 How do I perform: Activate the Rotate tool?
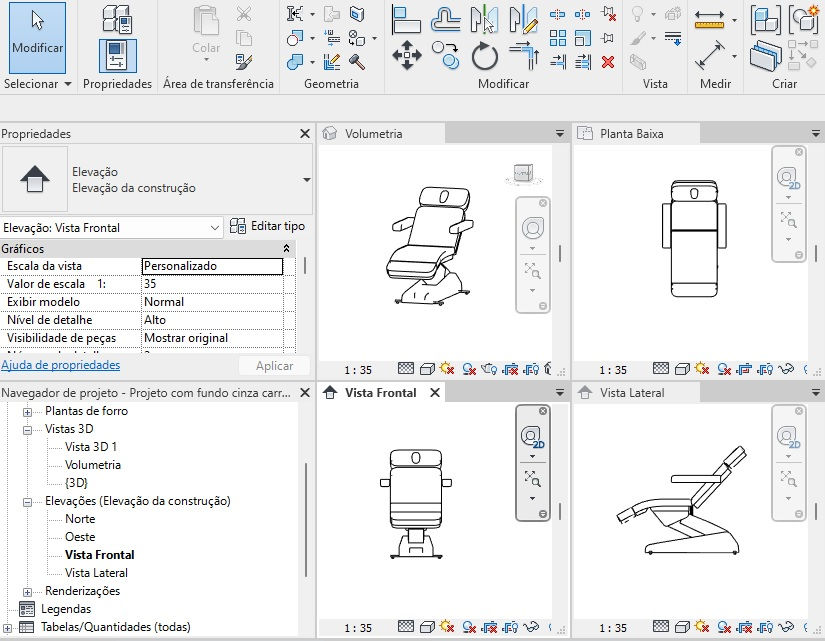tap(485, 55)
